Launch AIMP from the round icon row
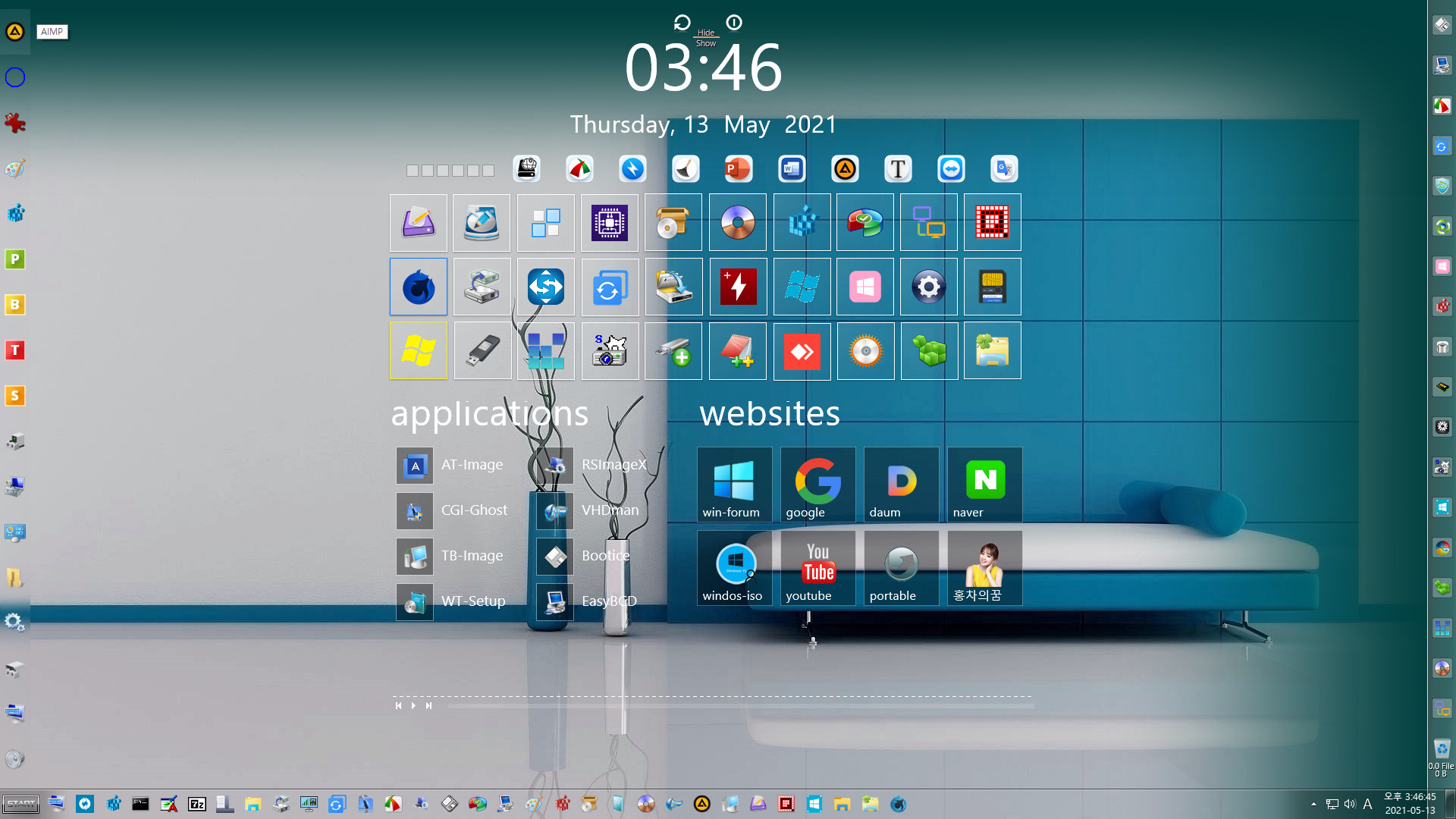1456x819 pixels. coord(845,168)
